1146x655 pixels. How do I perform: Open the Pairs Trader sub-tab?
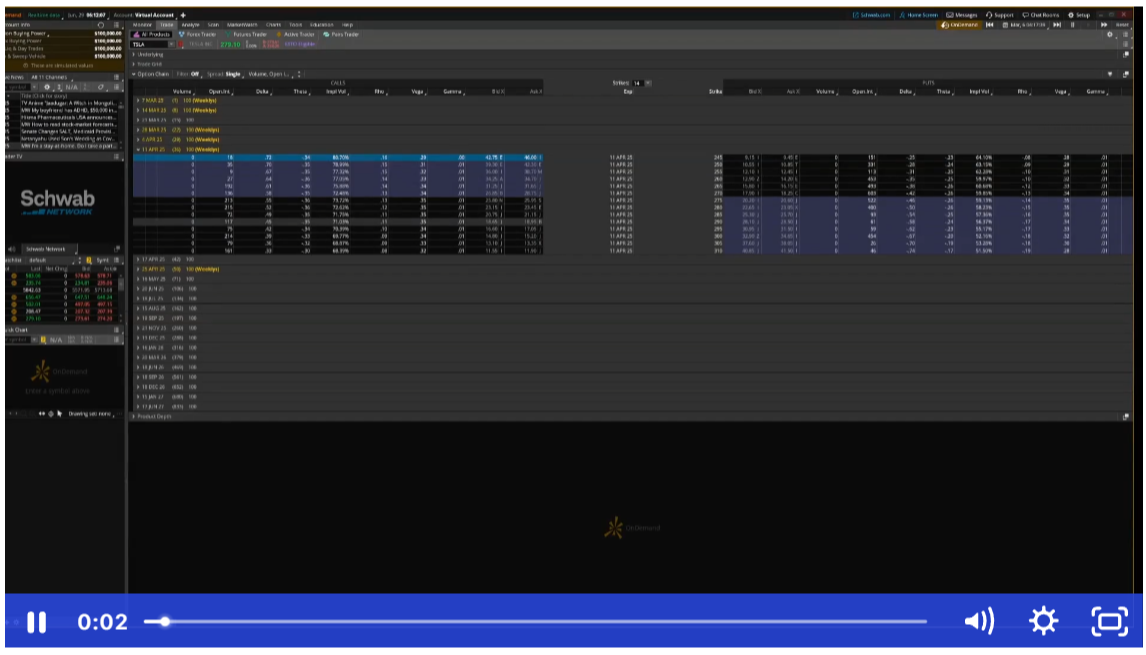click(341, 34)
